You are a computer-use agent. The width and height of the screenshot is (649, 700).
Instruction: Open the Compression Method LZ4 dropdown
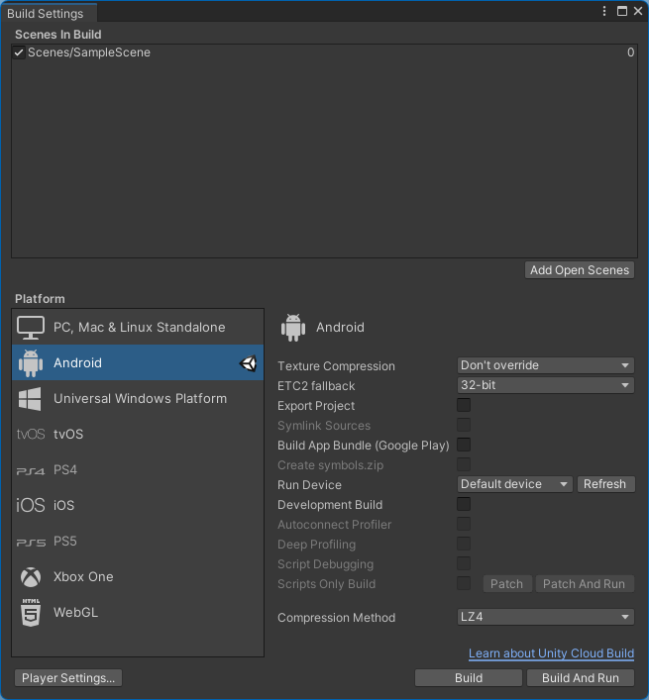[545, 617]
